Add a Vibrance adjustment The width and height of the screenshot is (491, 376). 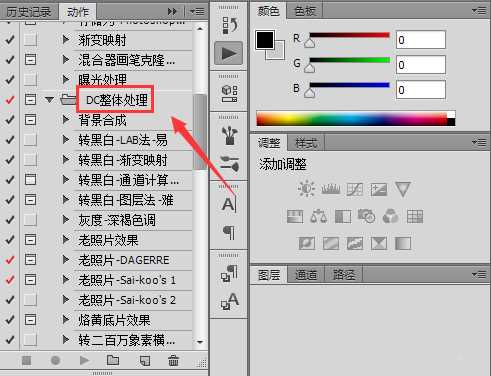pyautogui.click(x=403, y=189)
